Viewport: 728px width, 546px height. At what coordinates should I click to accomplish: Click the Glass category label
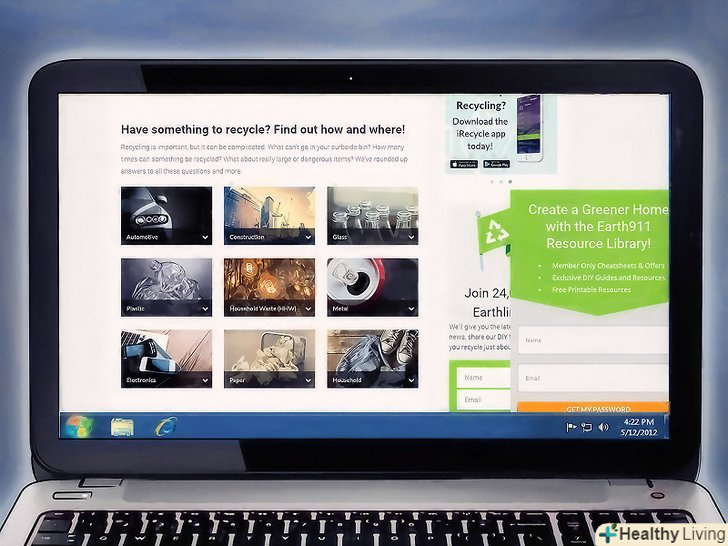(339, 237)
